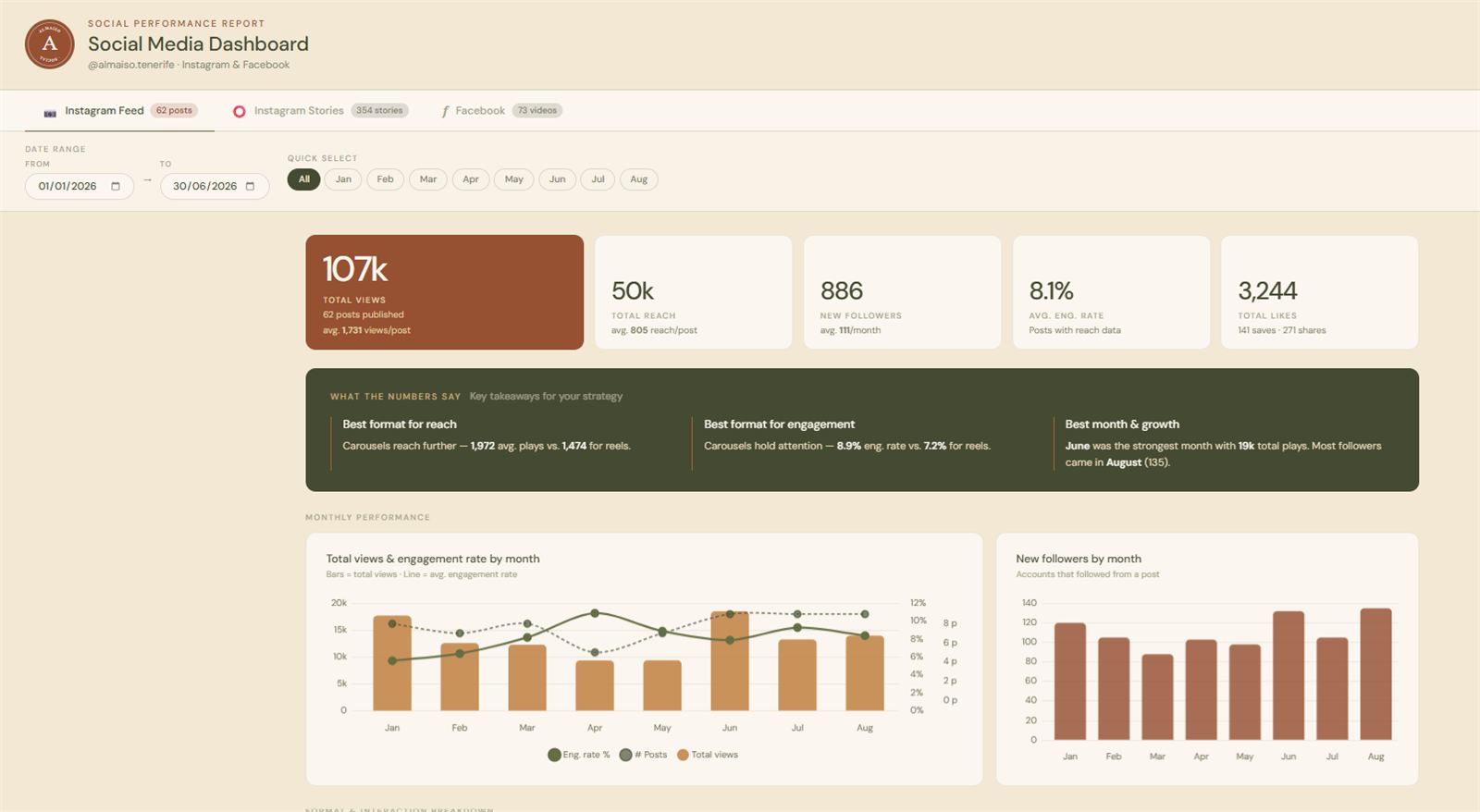The height and width of the screenshot is (812, 1480).
Task: Click the 886 New Followers card
Action: [x=903, y=292]
